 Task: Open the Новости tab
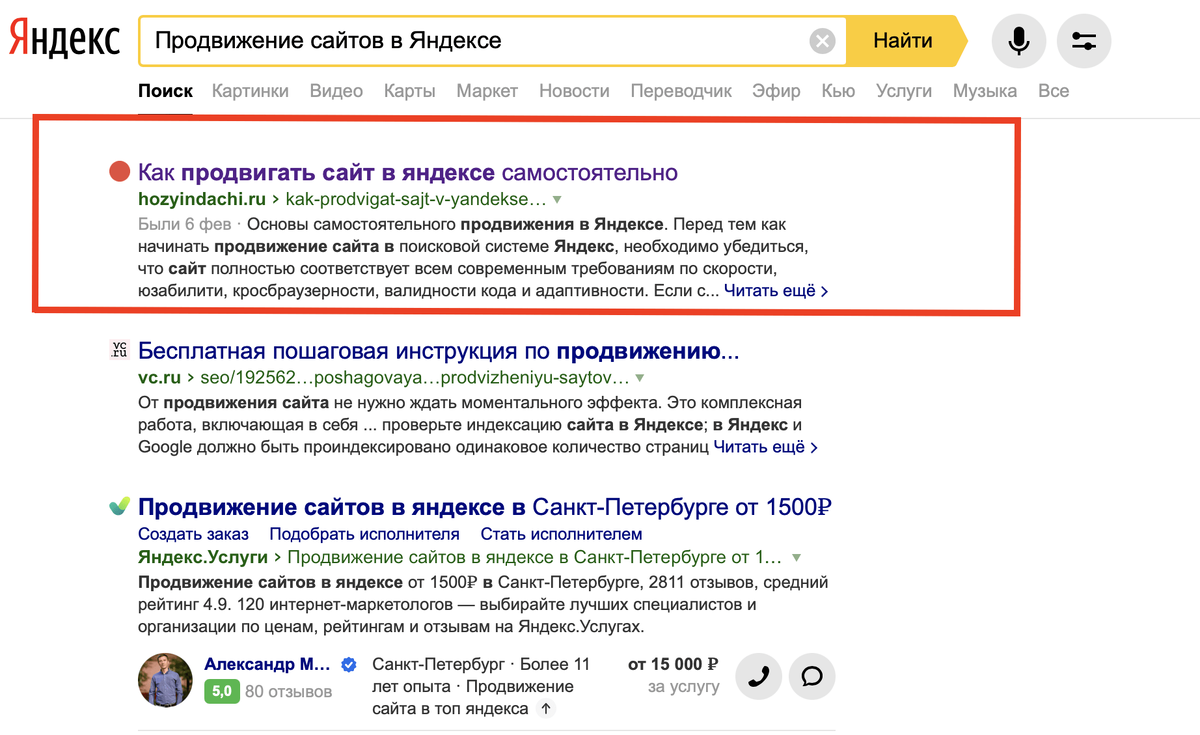pyautogui.click(x=573, y=90)
